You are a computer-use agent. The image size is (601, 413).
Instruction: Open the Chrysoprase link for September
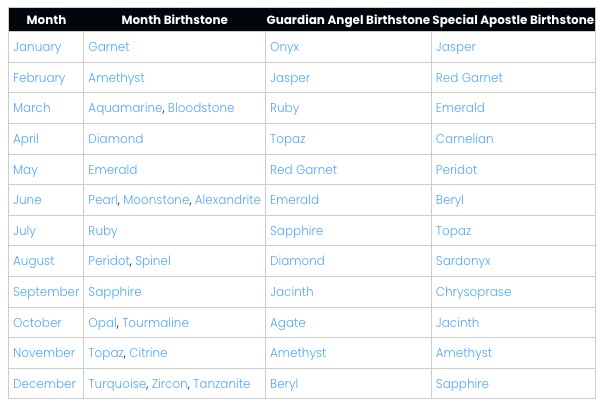(473, 292)
